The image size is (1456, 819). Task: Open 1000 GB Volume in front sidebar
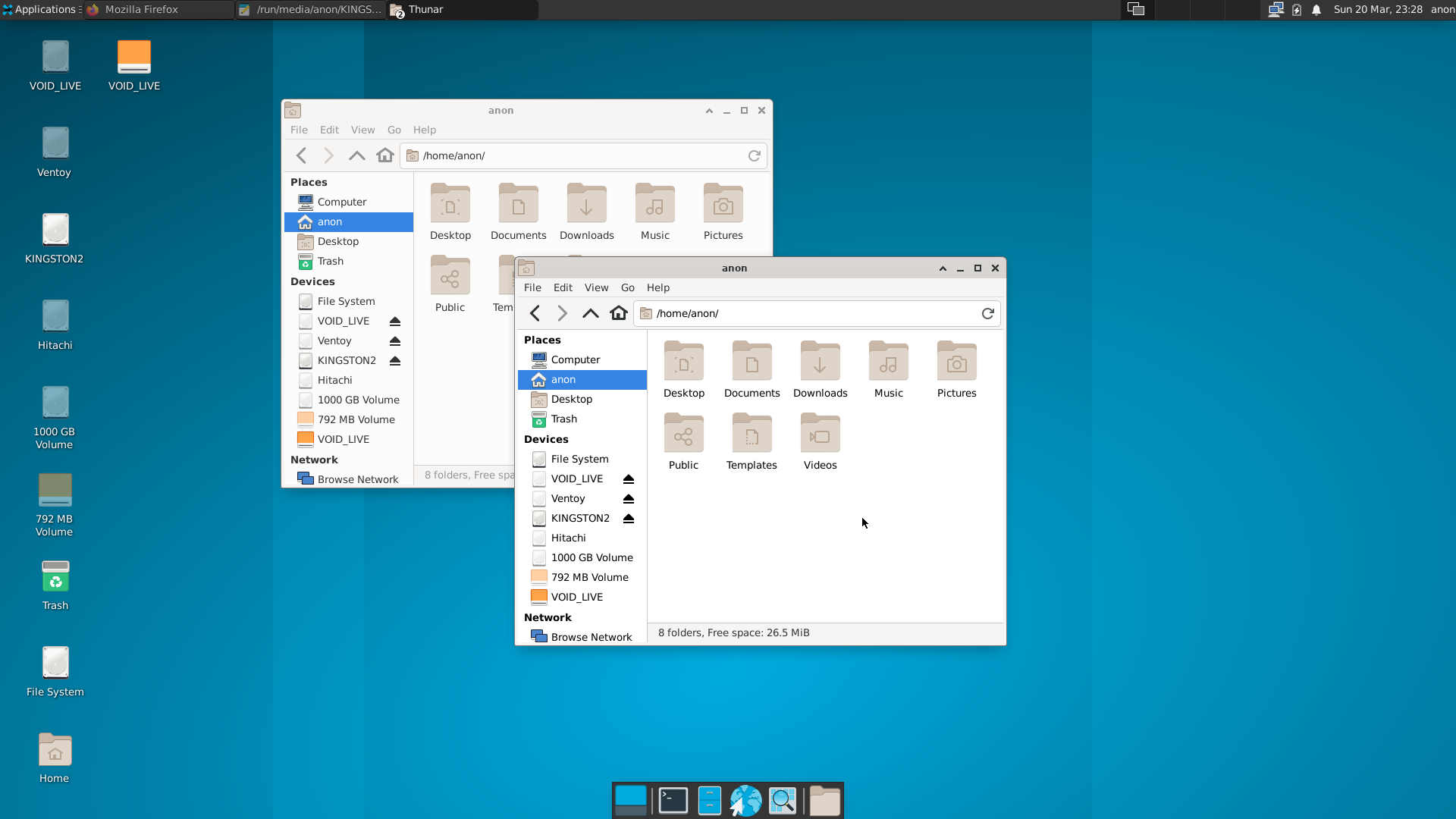(582, 557)
